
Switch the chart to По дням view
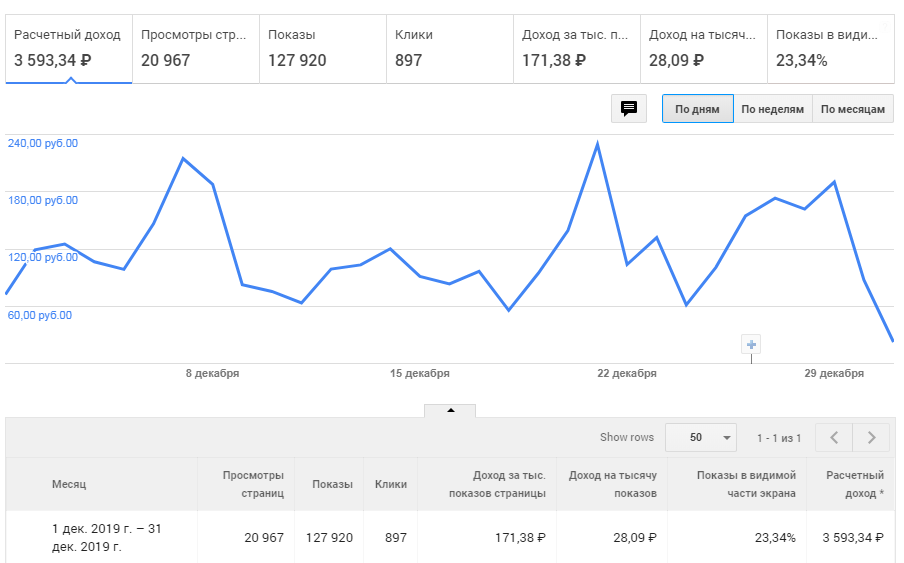point(697,109)
